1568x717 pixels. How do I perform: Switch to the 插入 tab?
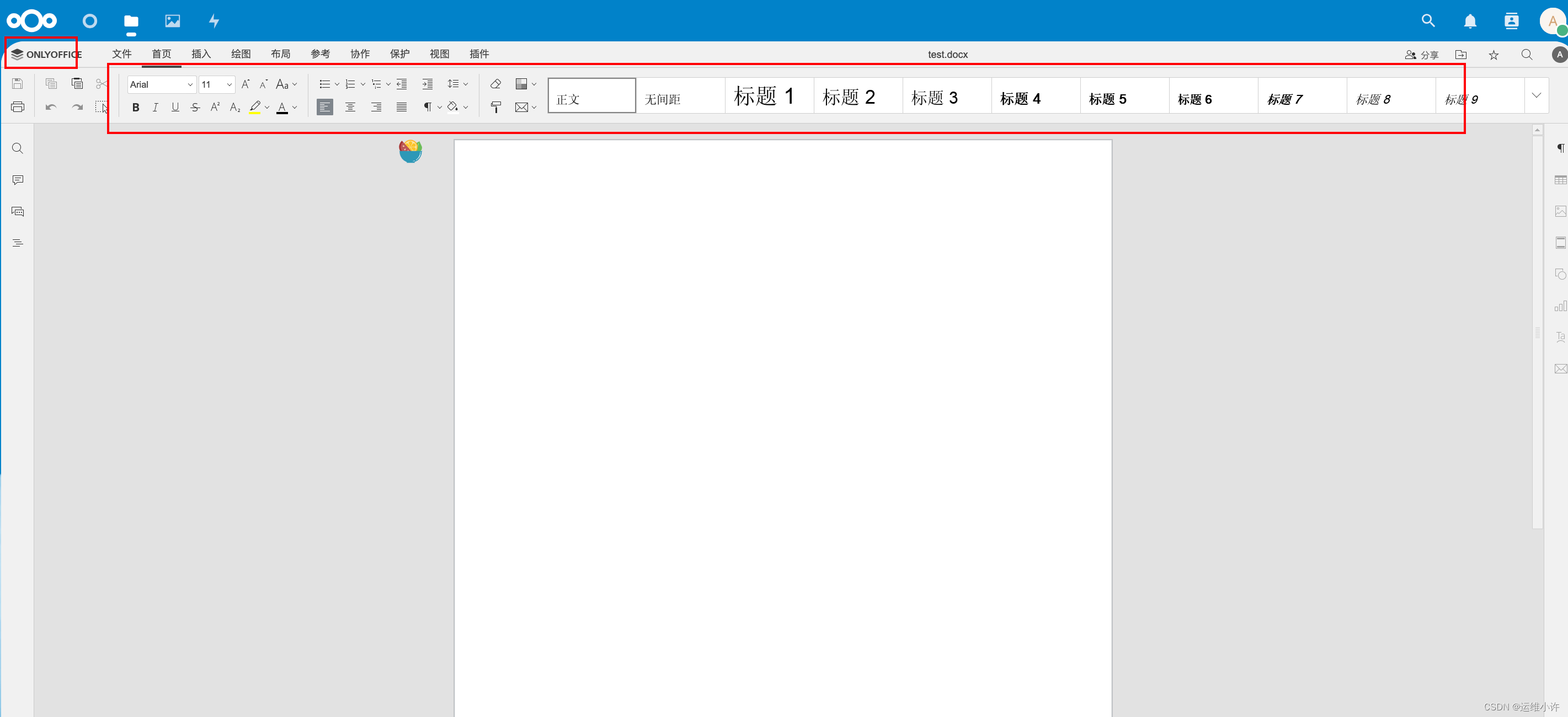201,54
